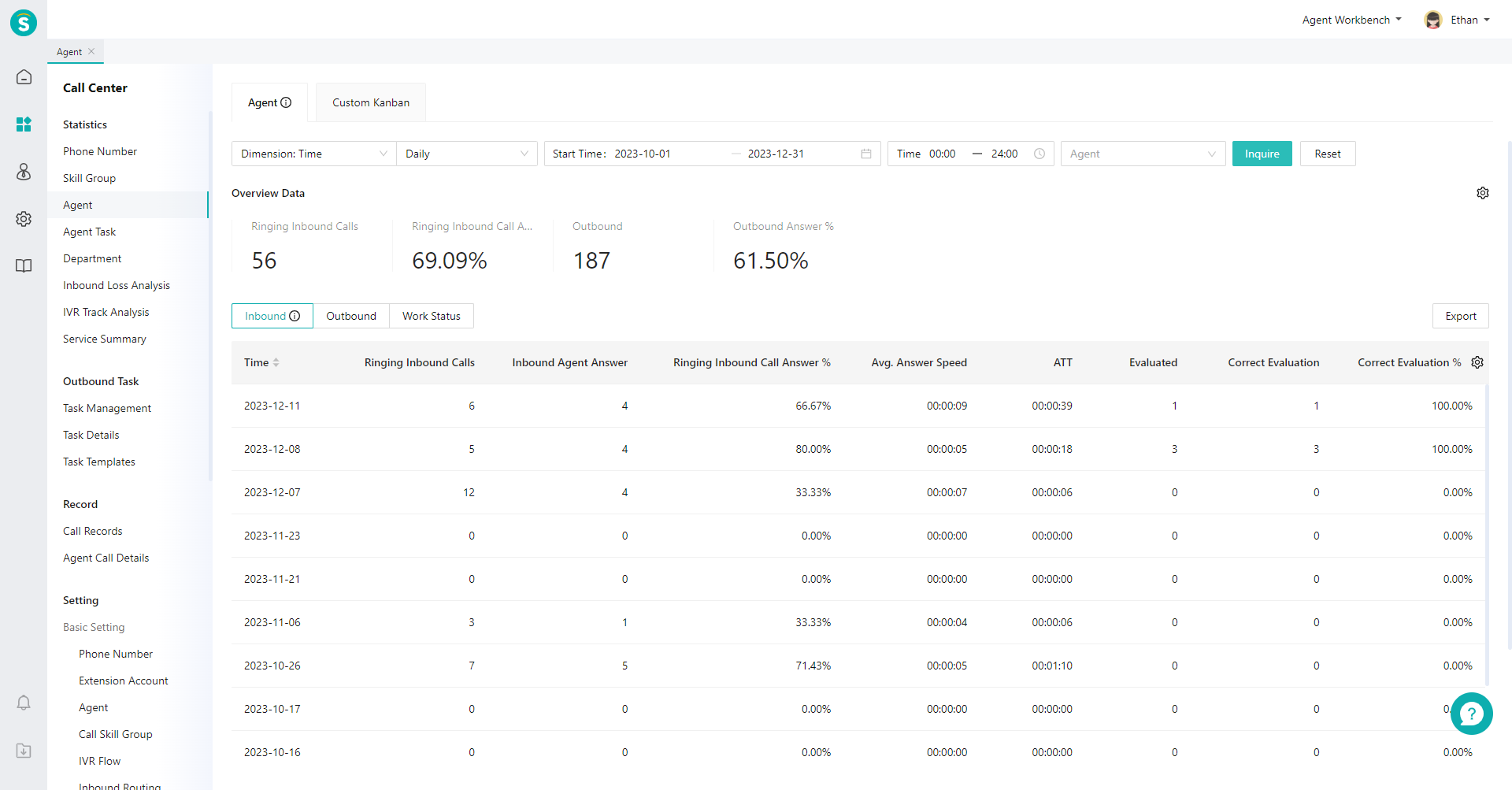Open Task Templates

(99, 462)
